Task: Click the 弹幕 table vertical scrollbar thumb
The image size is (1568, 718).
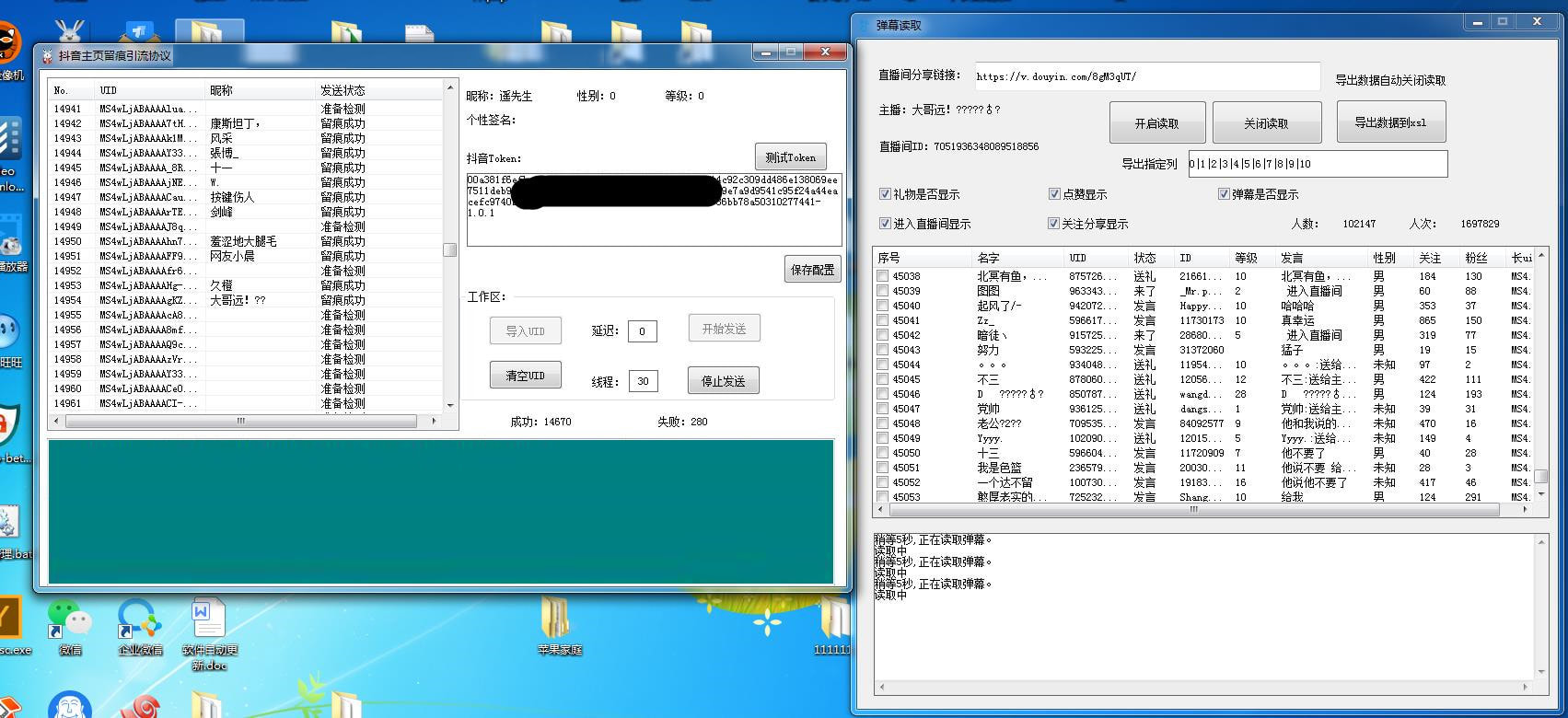Action: 1539,476
